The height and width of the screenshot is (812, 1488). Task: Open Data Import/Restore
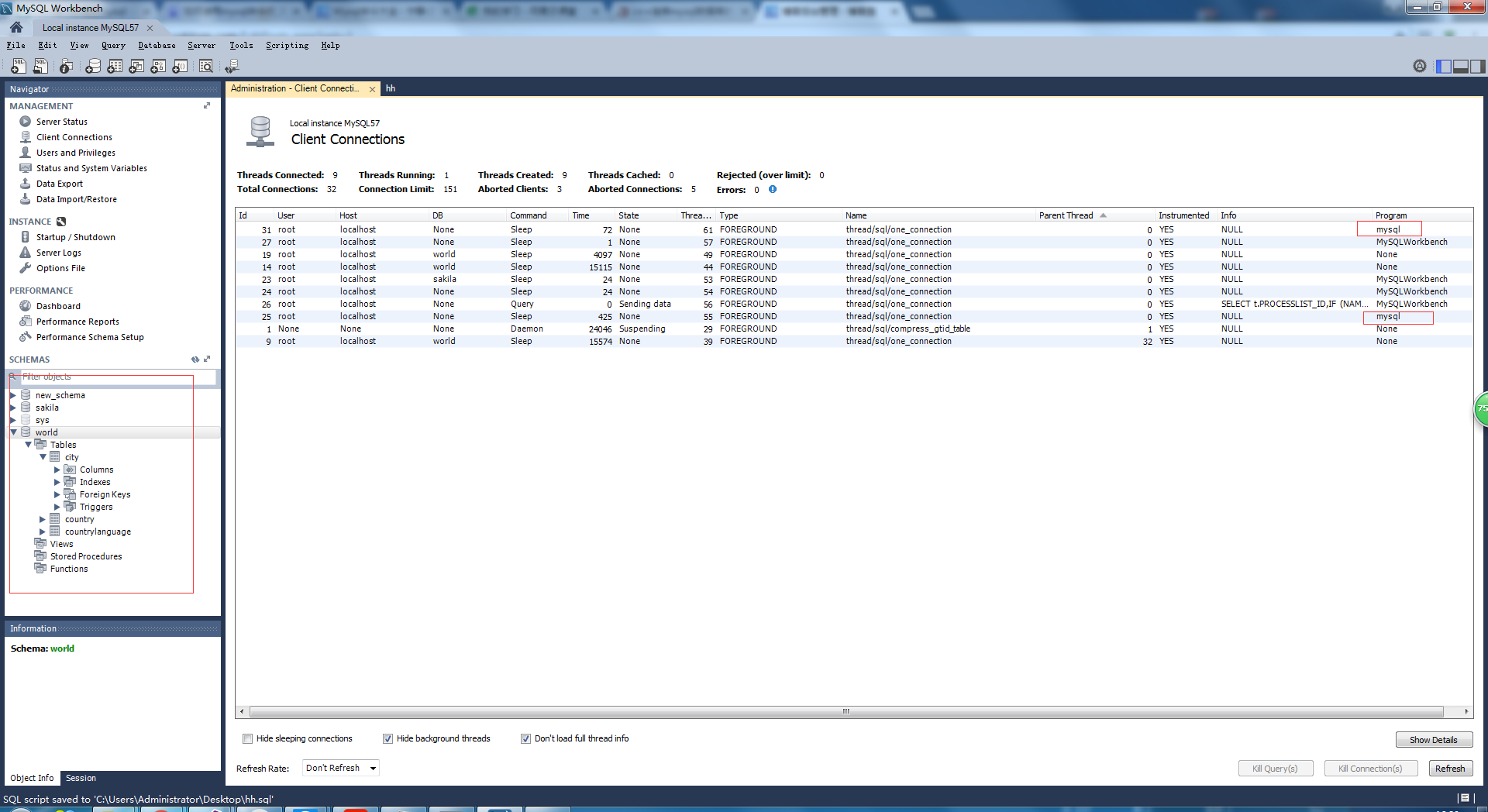[76, 199]
